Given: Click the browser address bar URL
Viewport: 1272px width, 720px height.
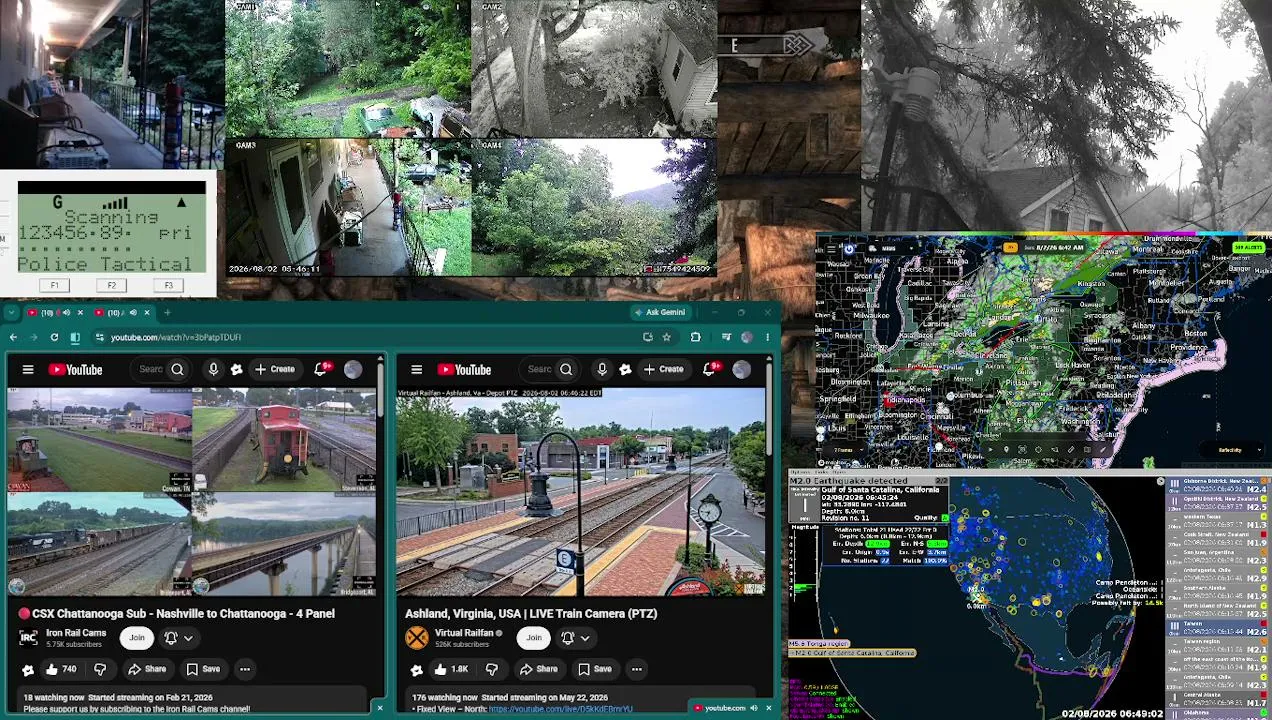Looking at the screenshot, I should (176, 337).
